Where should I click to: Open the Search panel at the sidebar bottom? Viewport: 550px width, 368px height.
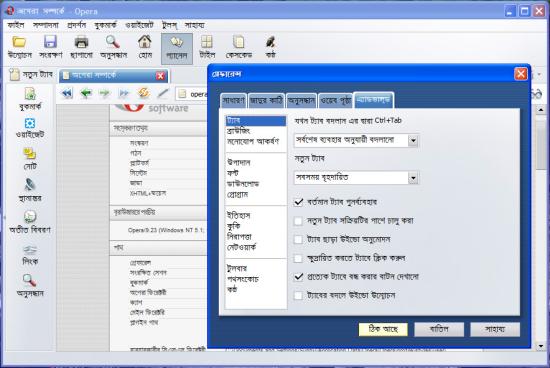tap(30, 285)
